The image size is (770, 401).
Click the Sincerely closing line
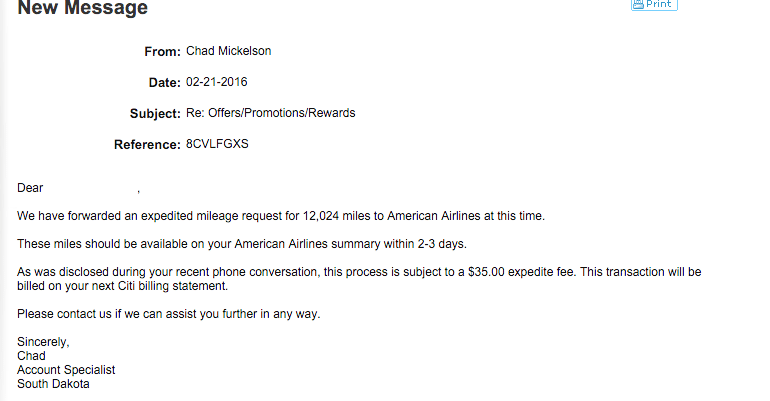[43, 342]
